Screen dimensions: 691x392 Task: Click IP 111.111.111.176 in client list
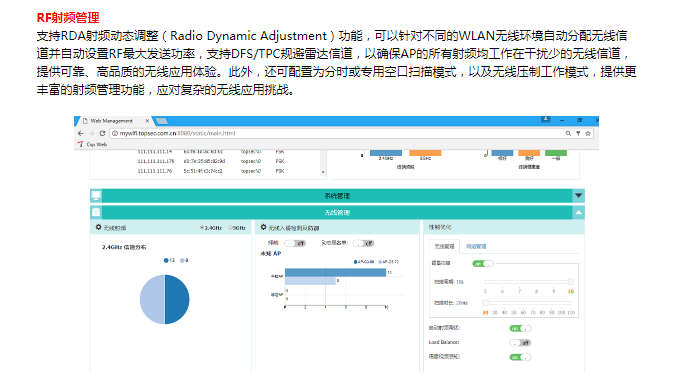[x=156, y=161]
